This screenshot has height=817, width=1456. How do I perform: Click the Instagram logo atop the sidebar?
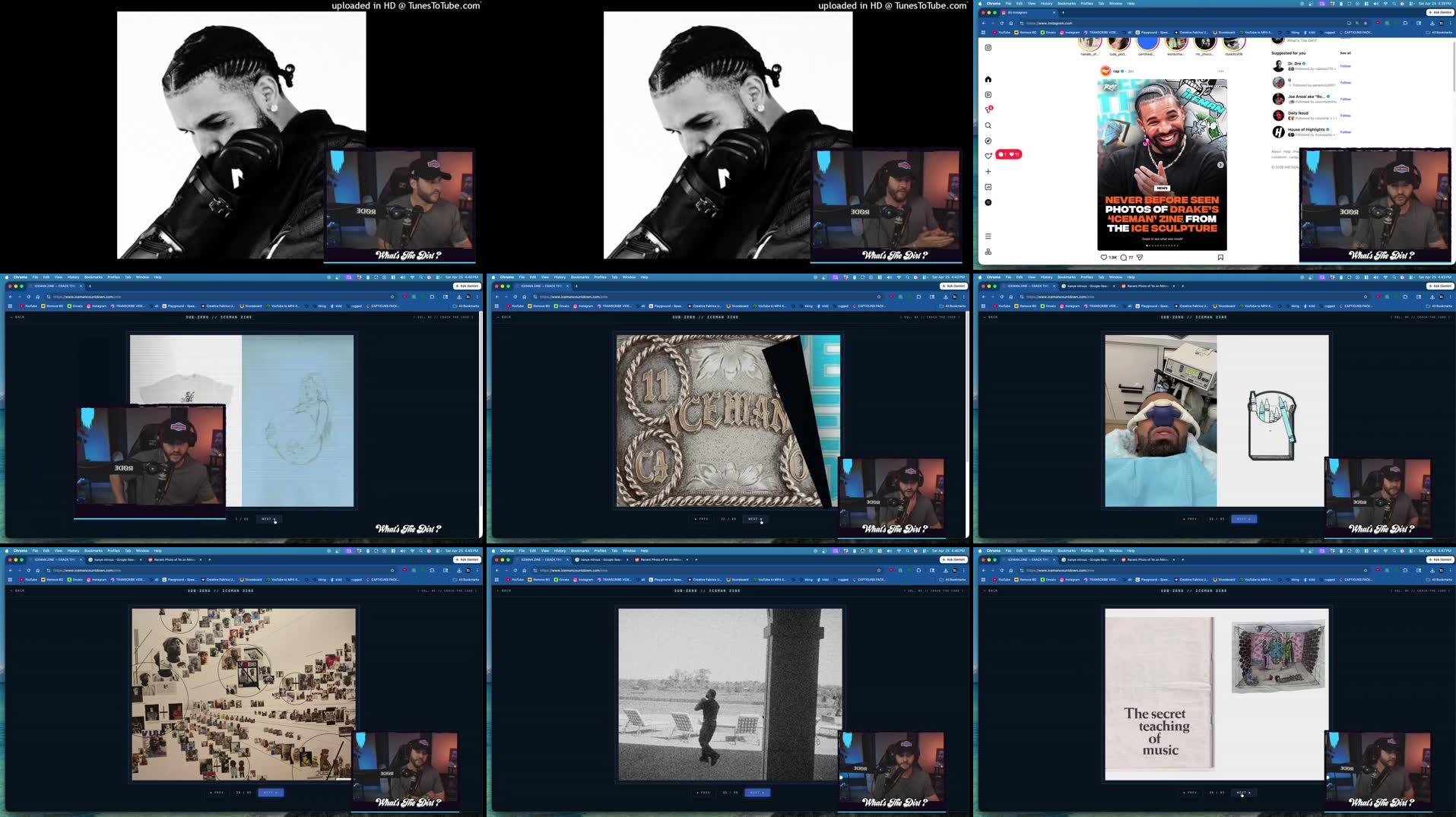[988, 47]
